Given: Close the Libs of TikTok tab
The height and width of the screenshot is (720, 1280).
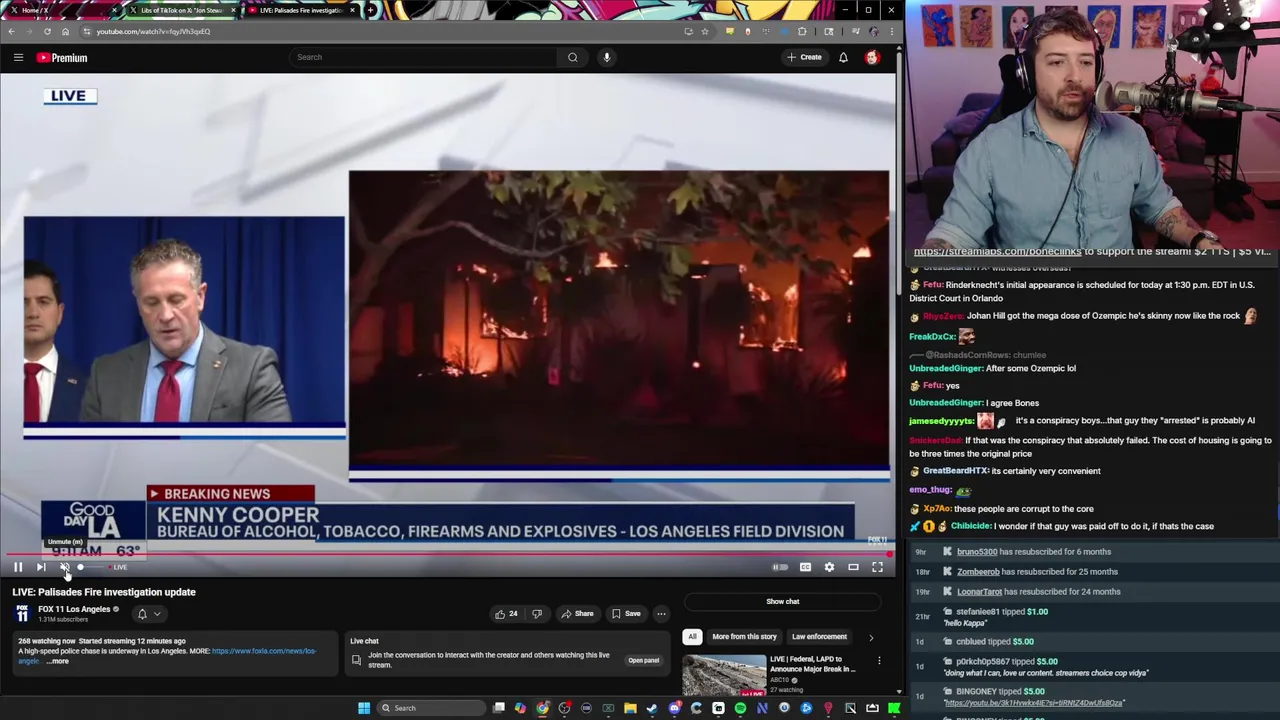Looking at the screenshot, I should coord(234,10).
